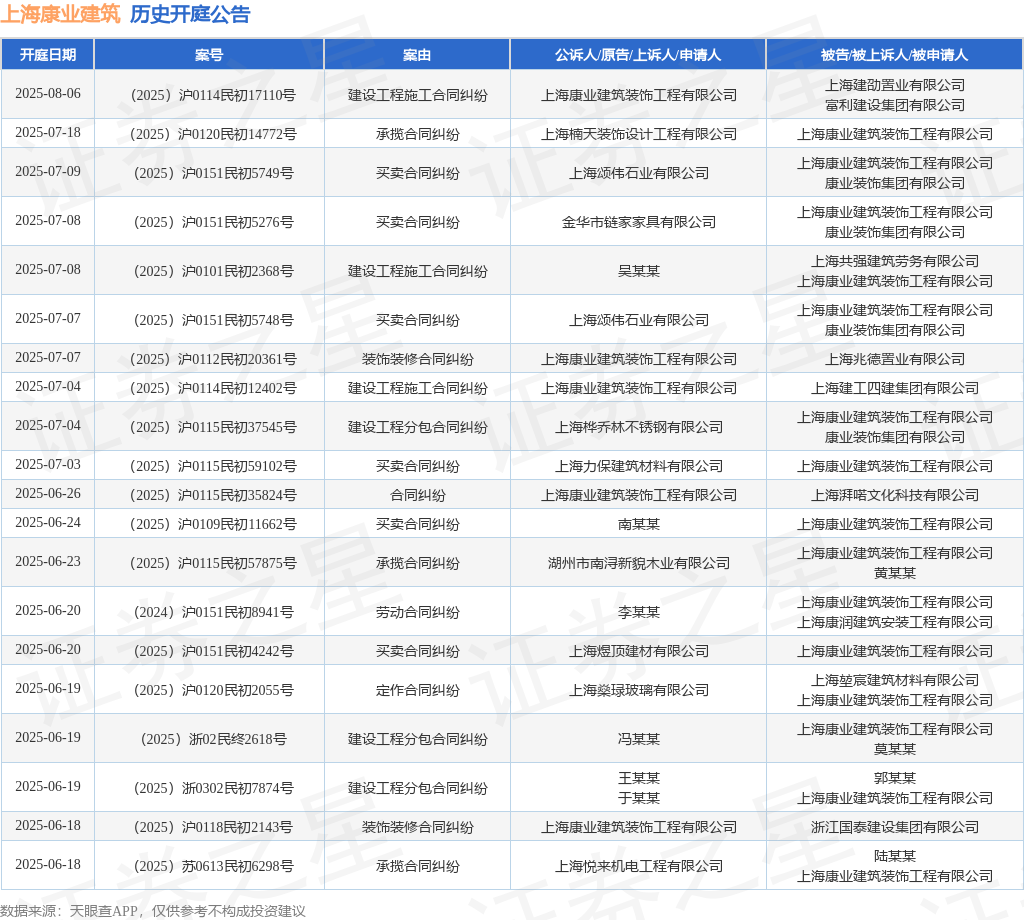Select date cell 2025-06-26

[x=48, y=493]
